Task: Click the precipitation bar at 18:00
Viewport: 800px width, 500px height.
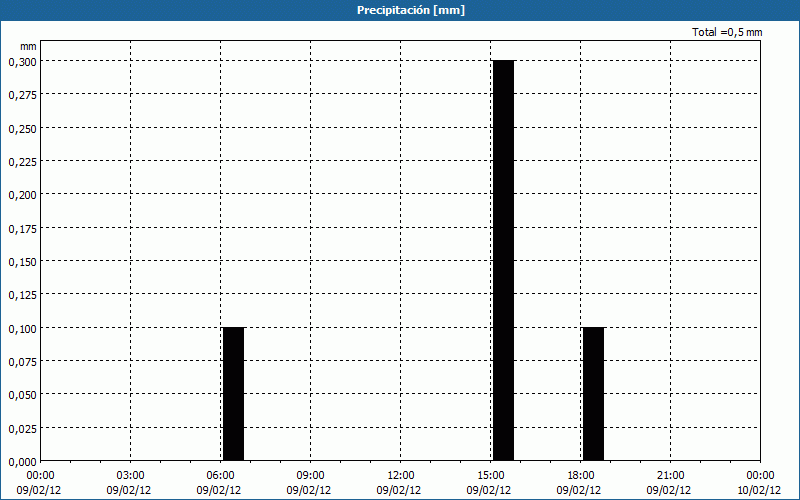Action: coord(593,394)
